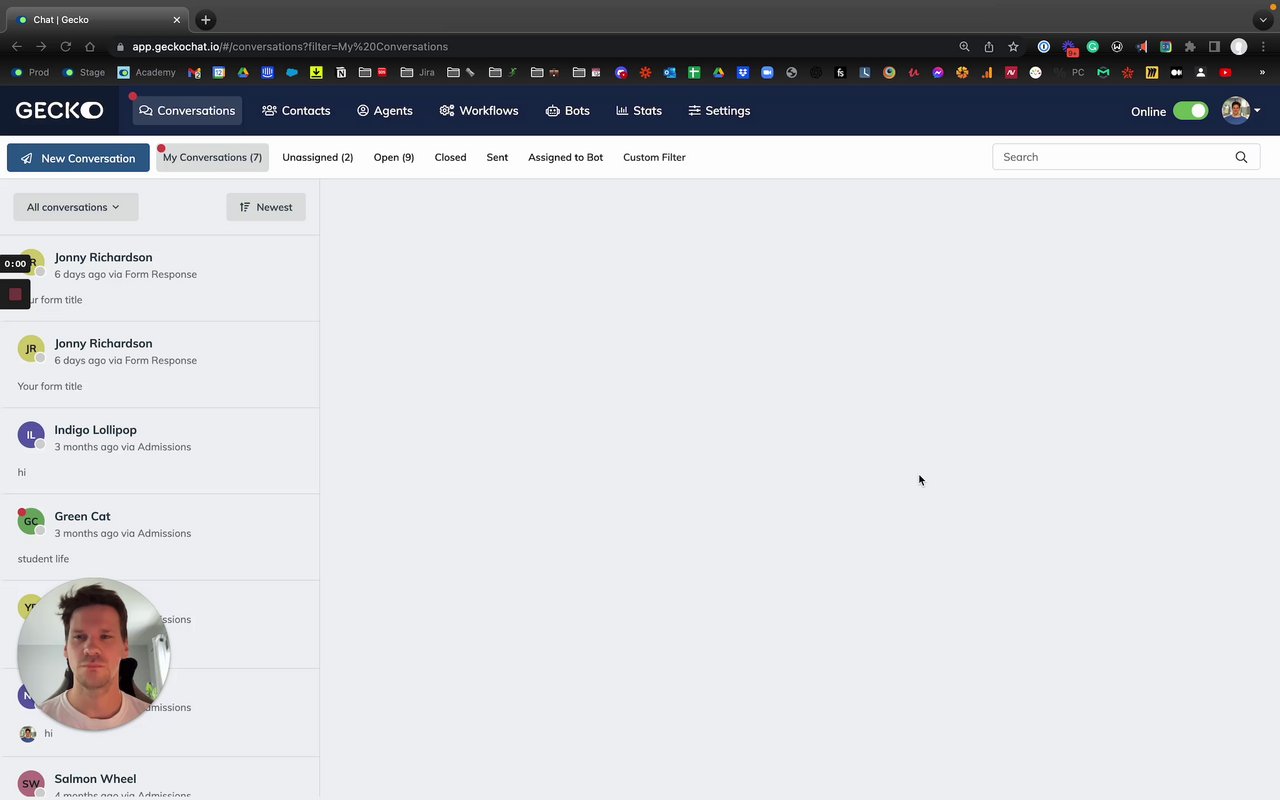Open the browser zoom magnifier icon
This screenshot has width=1280, height=800.
tap(964, 46)
